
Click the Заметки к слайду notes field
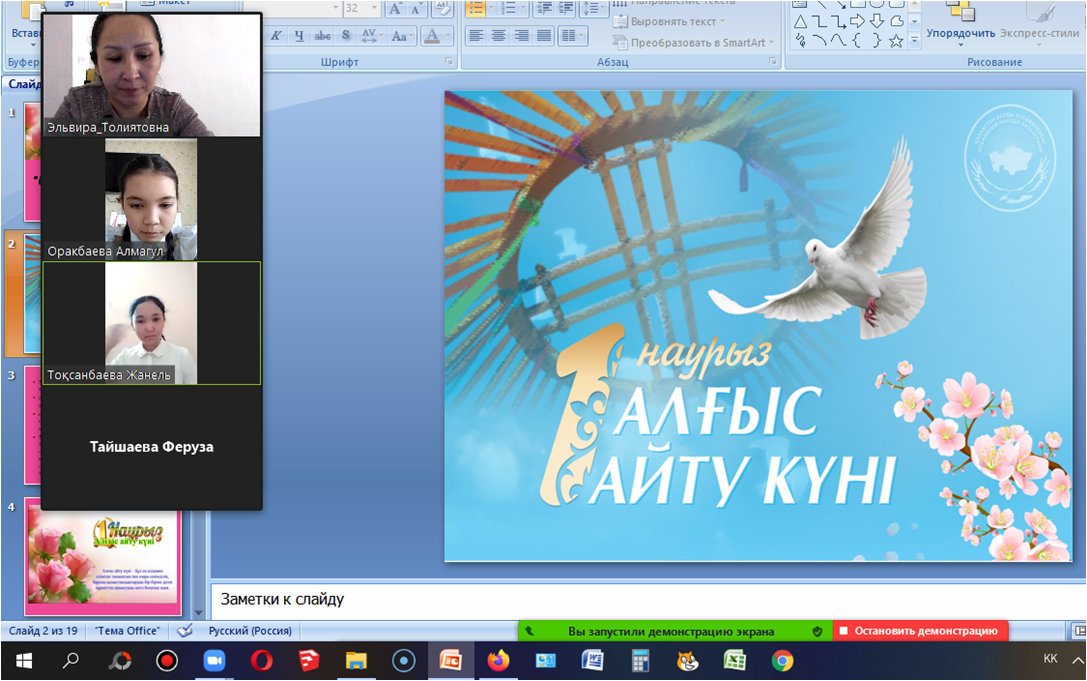640,599
